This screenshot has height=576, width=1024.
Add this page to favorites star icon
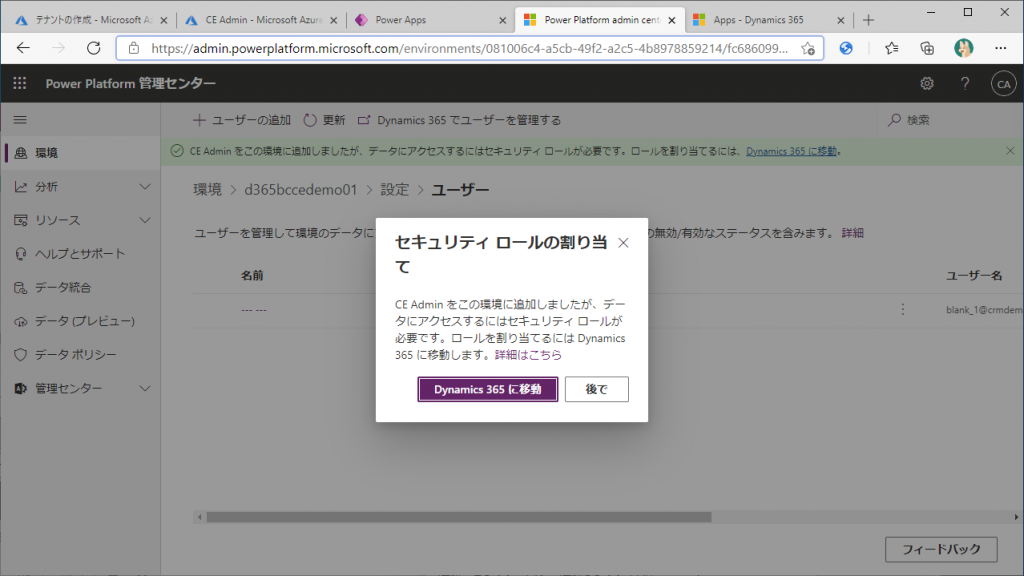(808, 48)
